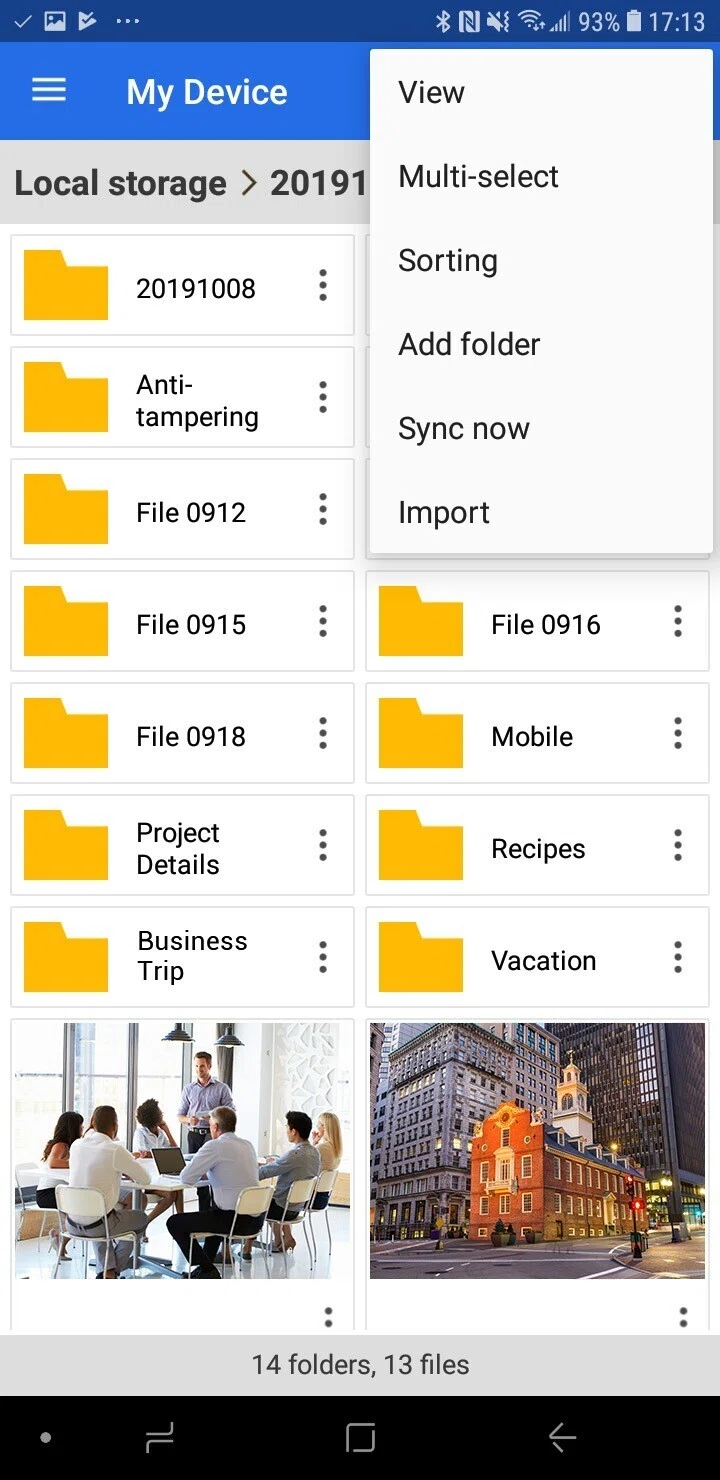Tap the Android home navigation button
This screenshot has height=1480, width=720.
click(x=360, y=1438)
